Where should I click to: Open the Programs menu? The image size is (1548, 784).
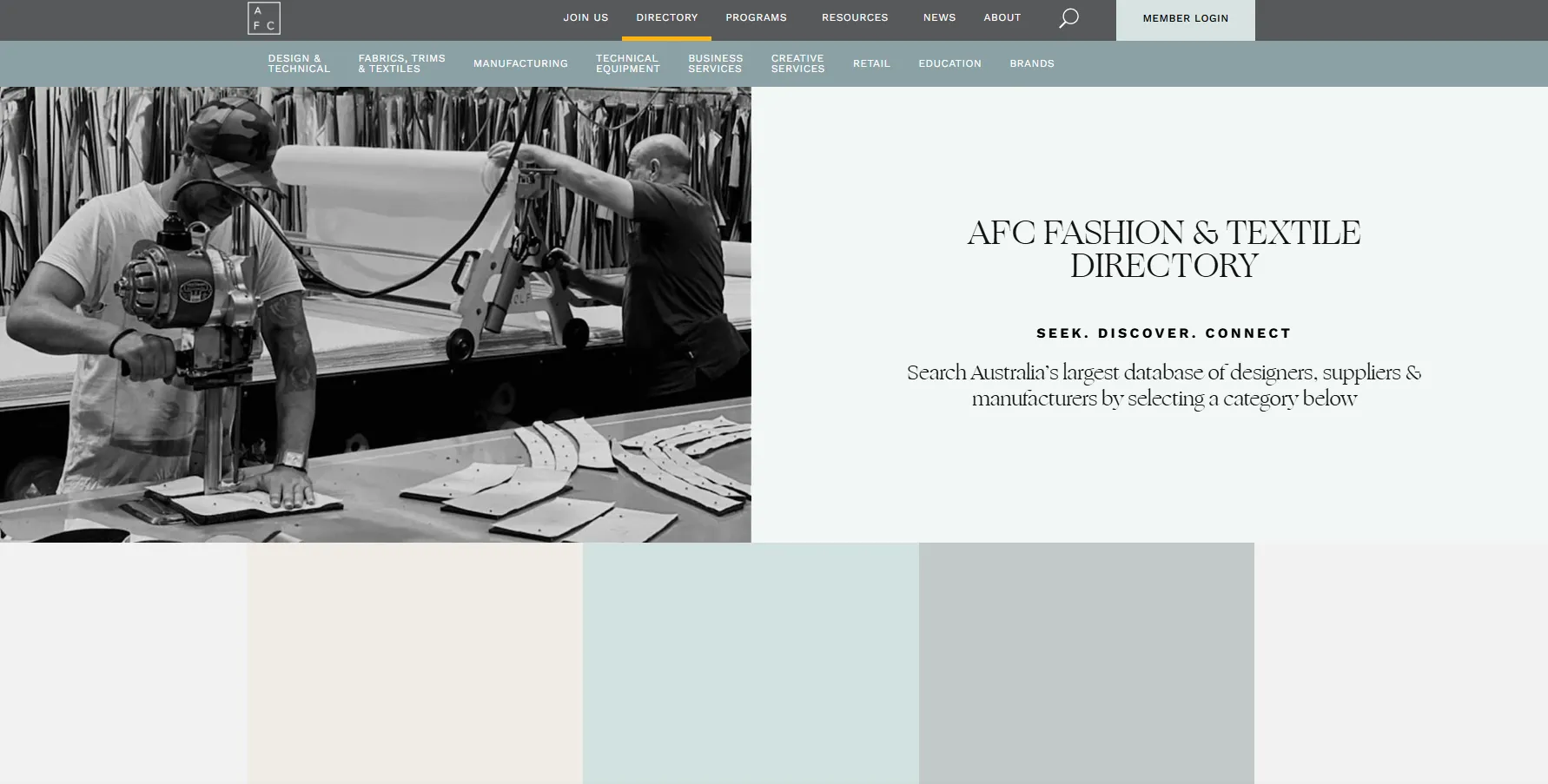coord(756,17)
